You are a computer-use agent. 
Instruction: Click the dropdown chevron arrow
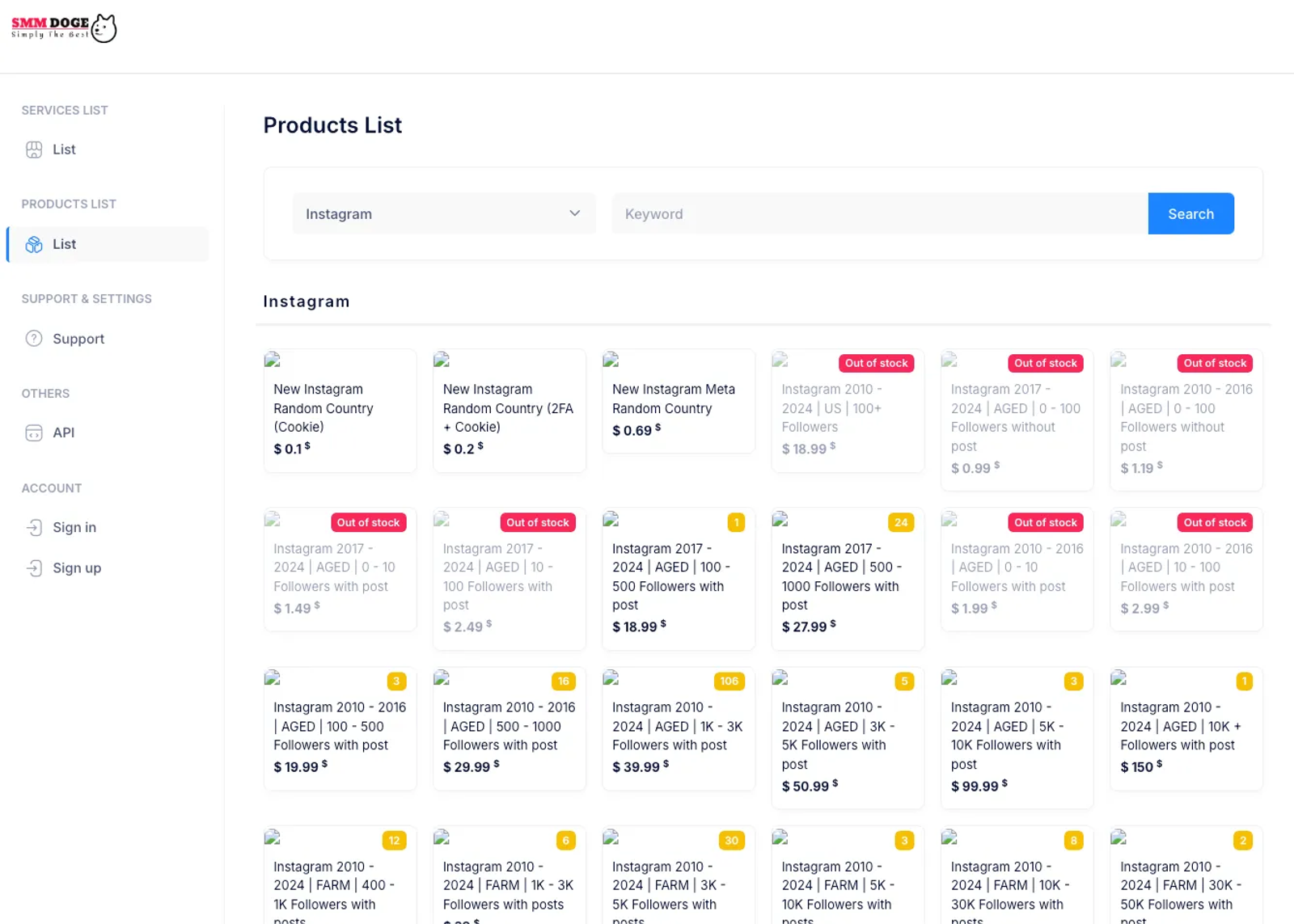pyautogui.click(x=575, y=213)
